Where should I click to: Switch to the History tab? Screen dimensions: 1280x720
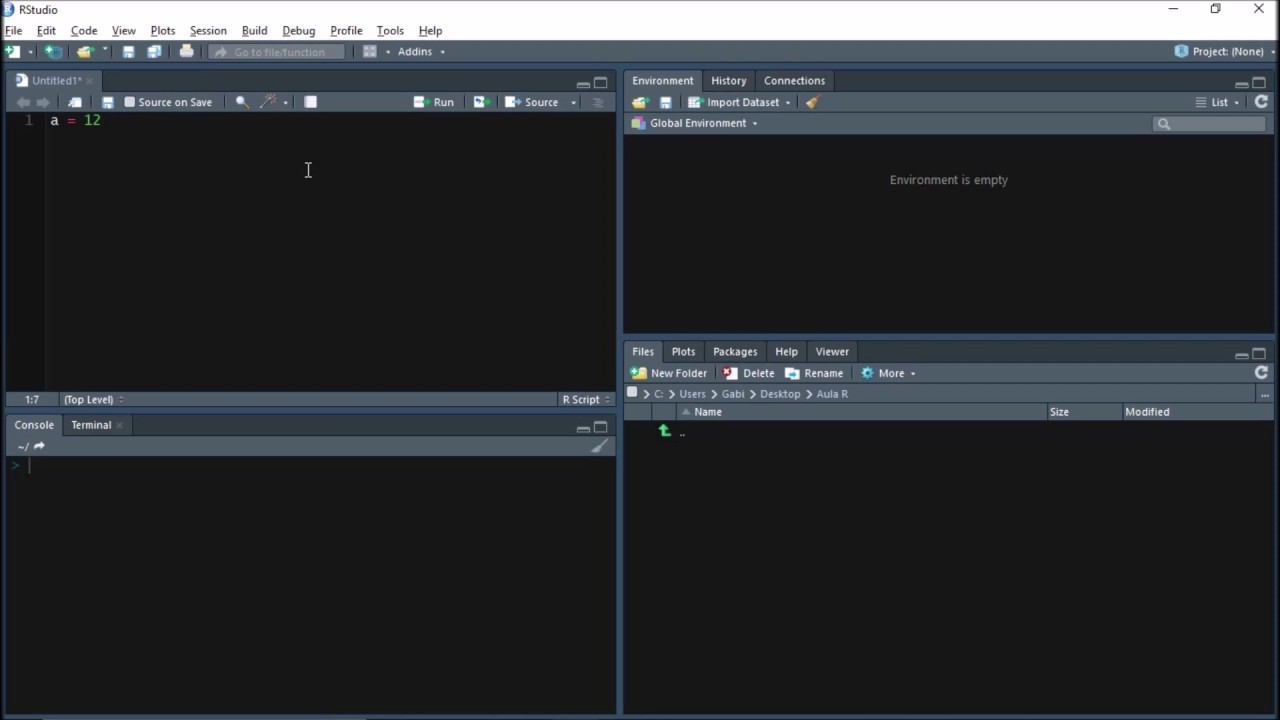729,81
